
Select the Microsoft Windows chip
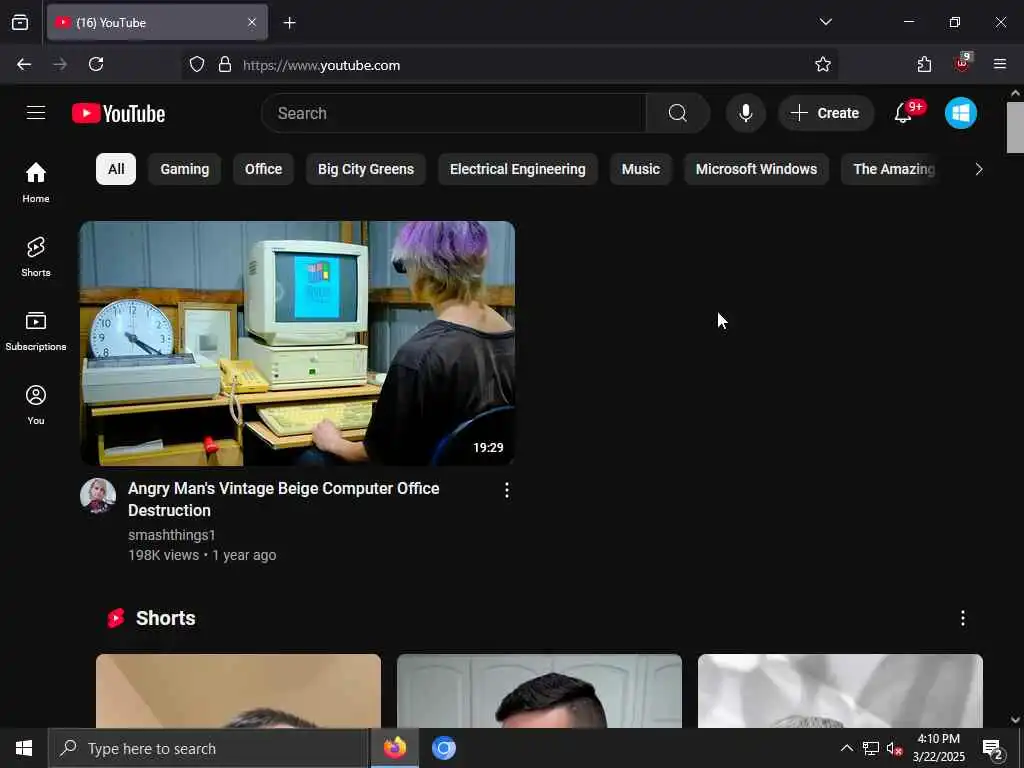(x=756, y=169)
